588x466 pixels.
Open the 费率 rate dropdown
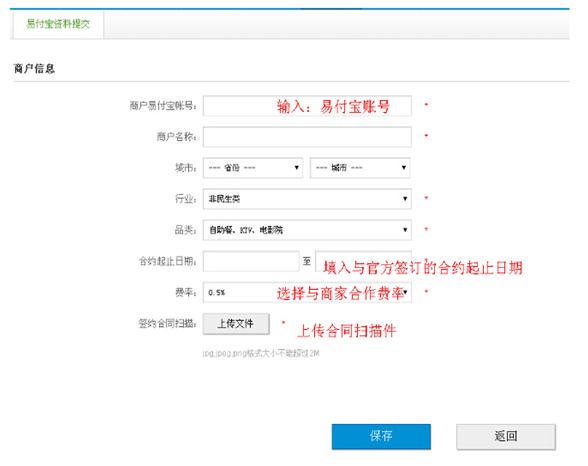(307, 292)
